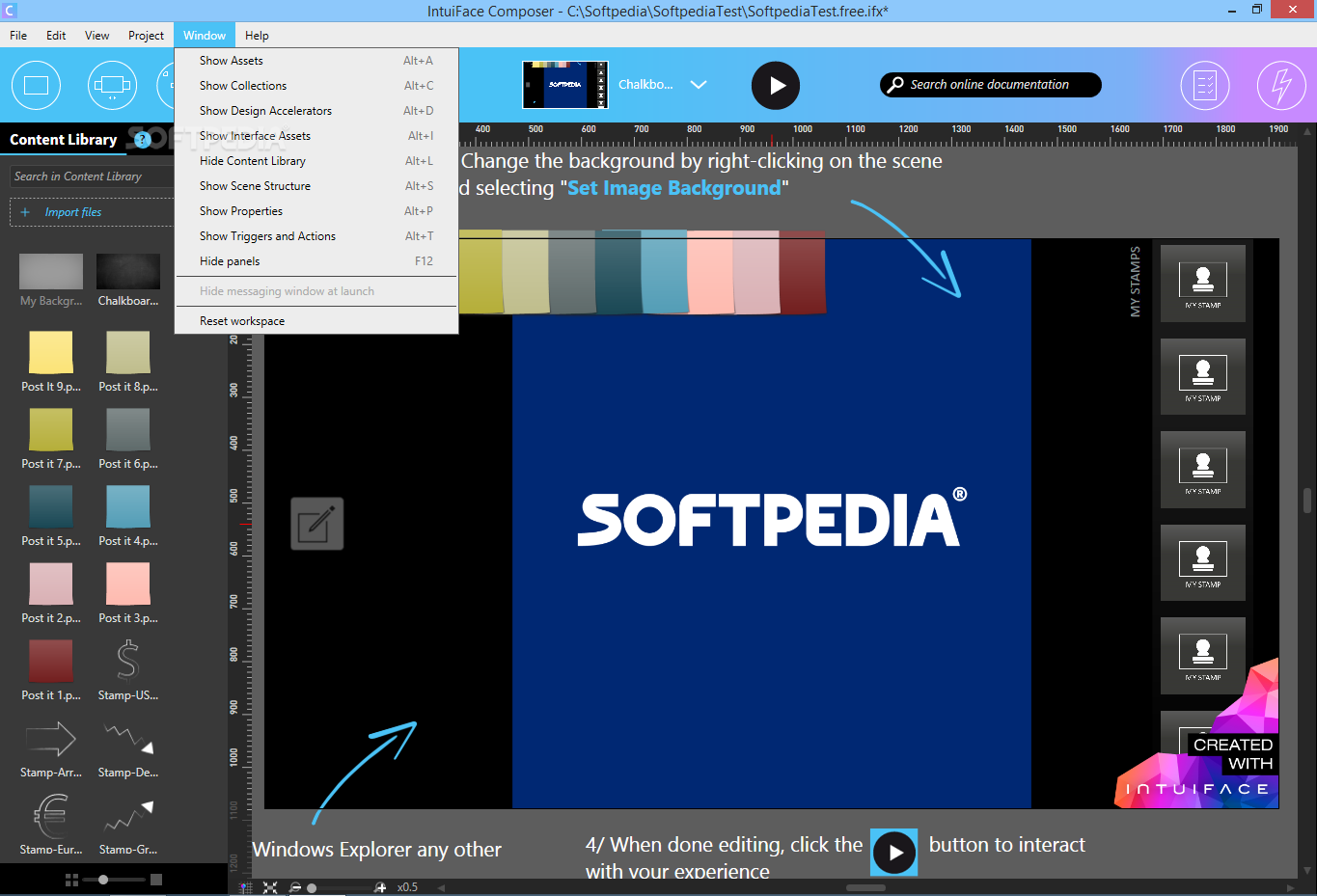This screenshot has width=1317, height=896.
Task: Toggle the grid snapping icon below the canvas
Action: point(246,887)
